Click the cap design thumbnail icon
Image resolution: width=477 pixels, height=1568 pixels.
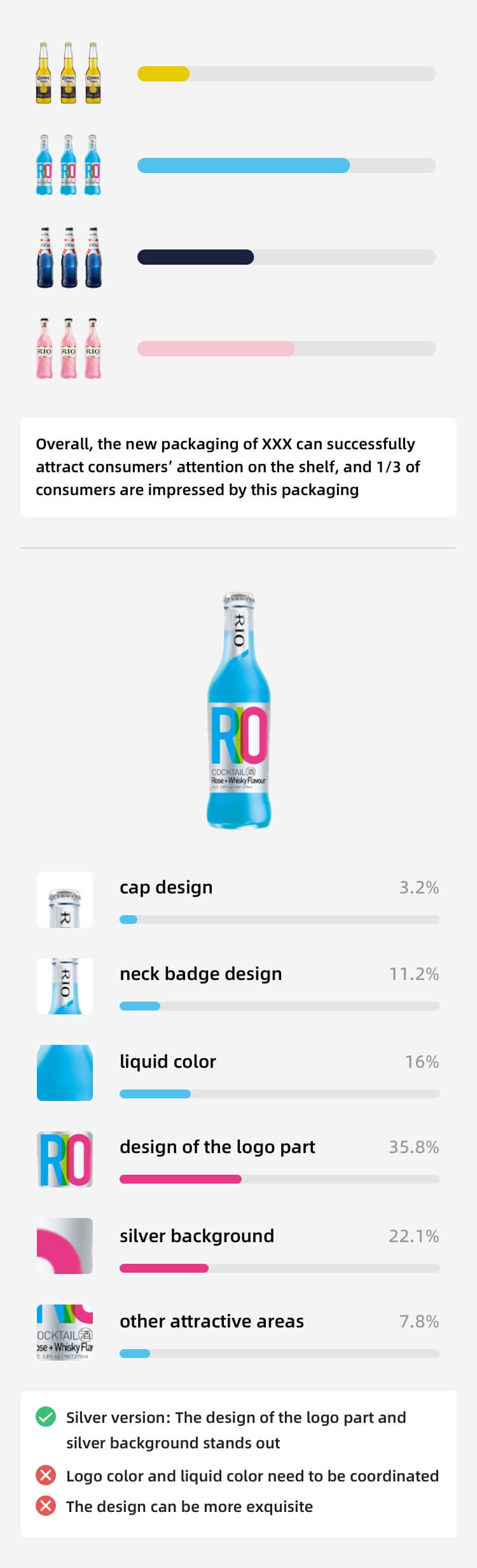pyautogui.click(x=65, y=899)
